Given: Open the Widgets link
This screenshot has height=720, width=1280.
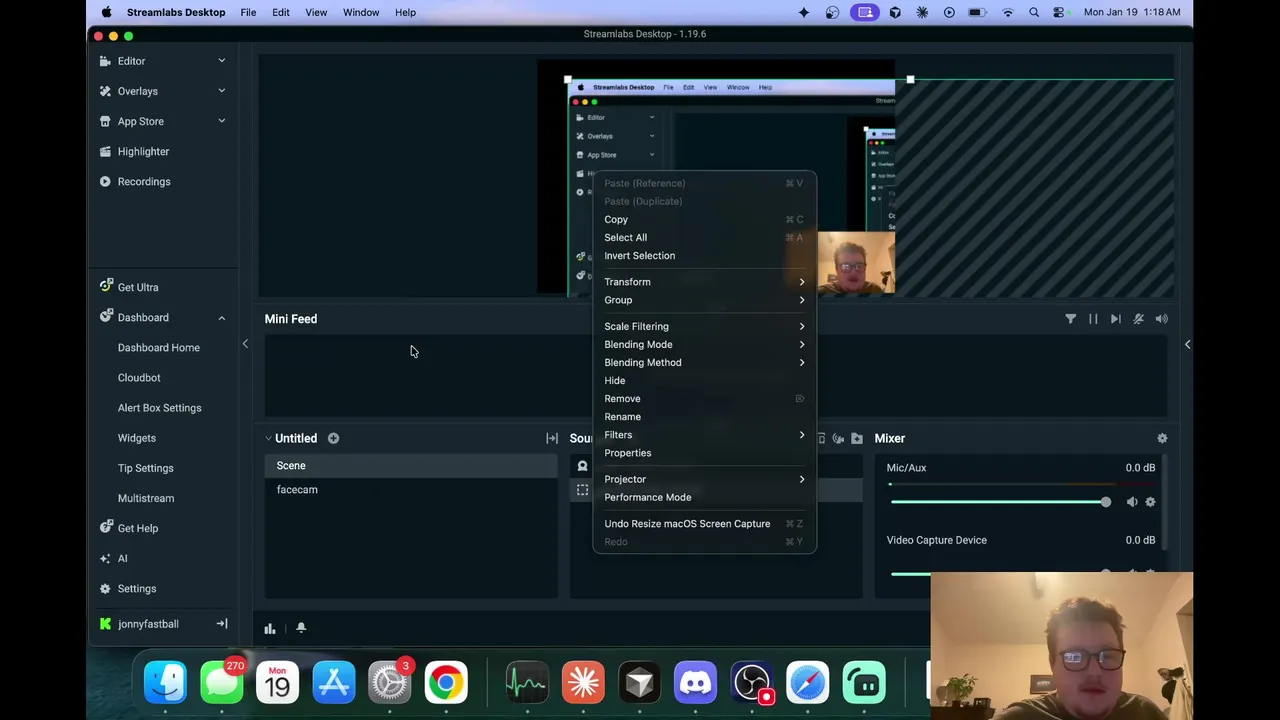Looking at the screenshot, I should (136, 438).
